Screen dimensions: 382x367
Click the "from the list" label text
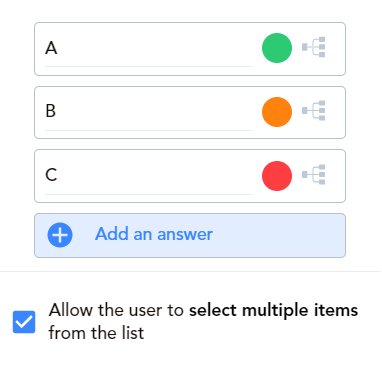[x=96, y=333]
